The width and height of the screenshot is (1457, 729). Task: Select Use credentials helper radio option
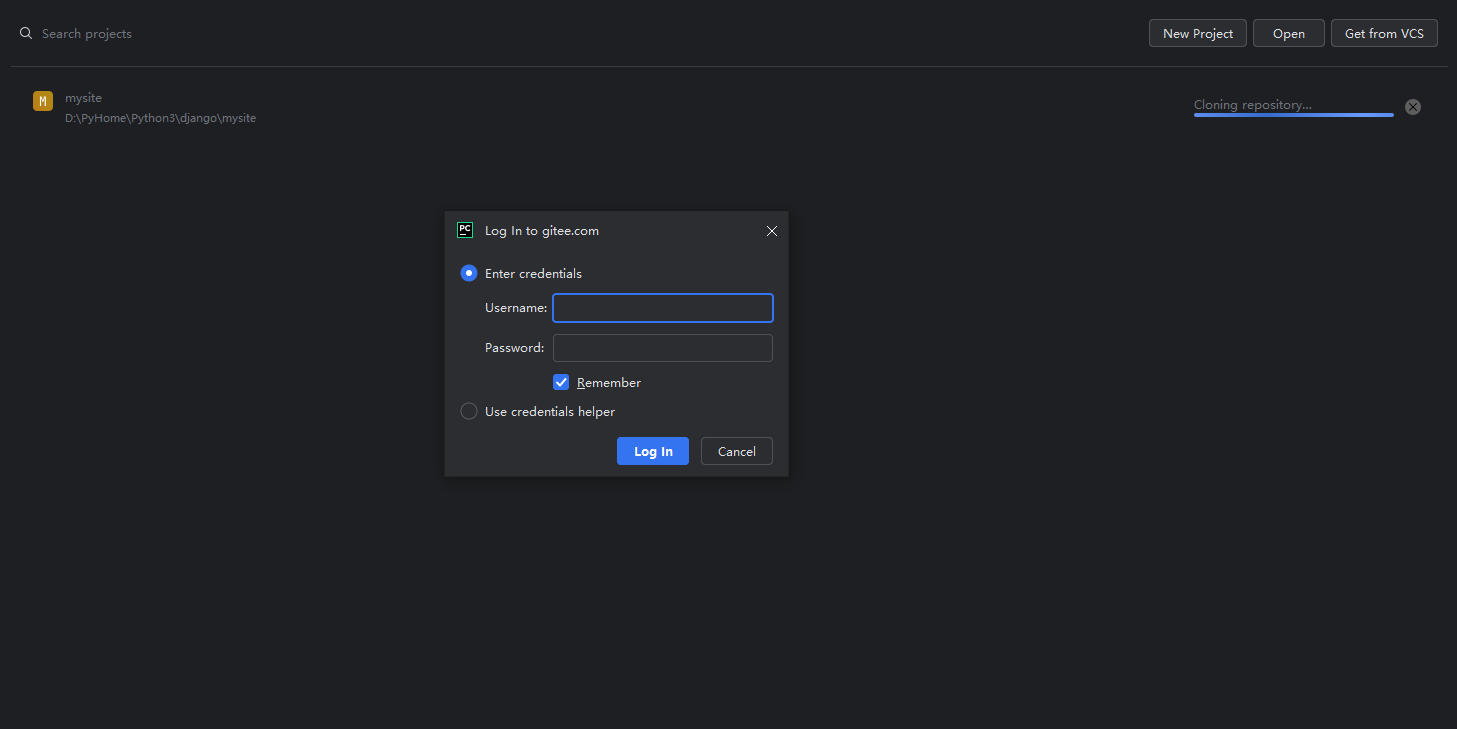[x=468, y=411]
